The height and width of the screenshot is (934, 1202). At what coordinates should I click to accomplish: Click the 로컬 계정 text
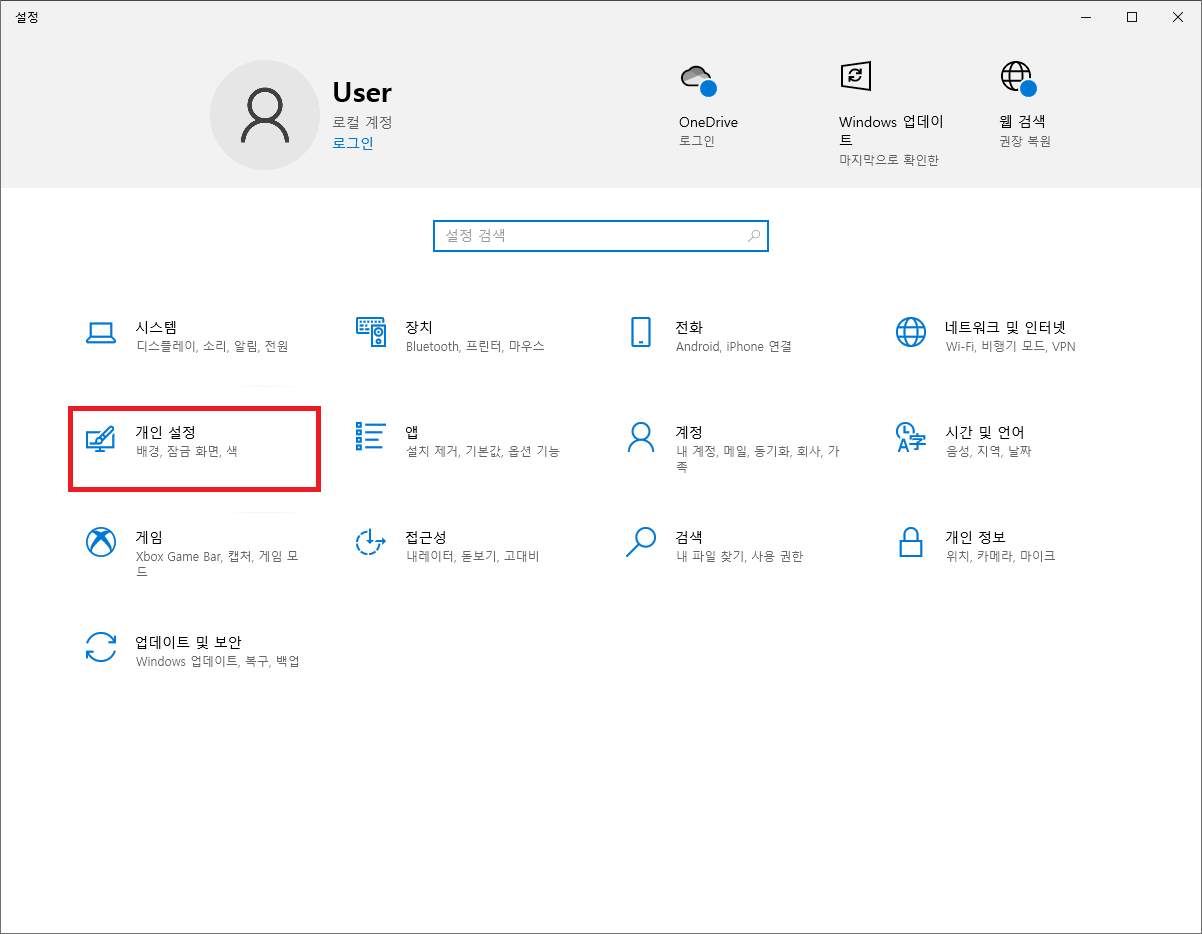tap(363, 122)
